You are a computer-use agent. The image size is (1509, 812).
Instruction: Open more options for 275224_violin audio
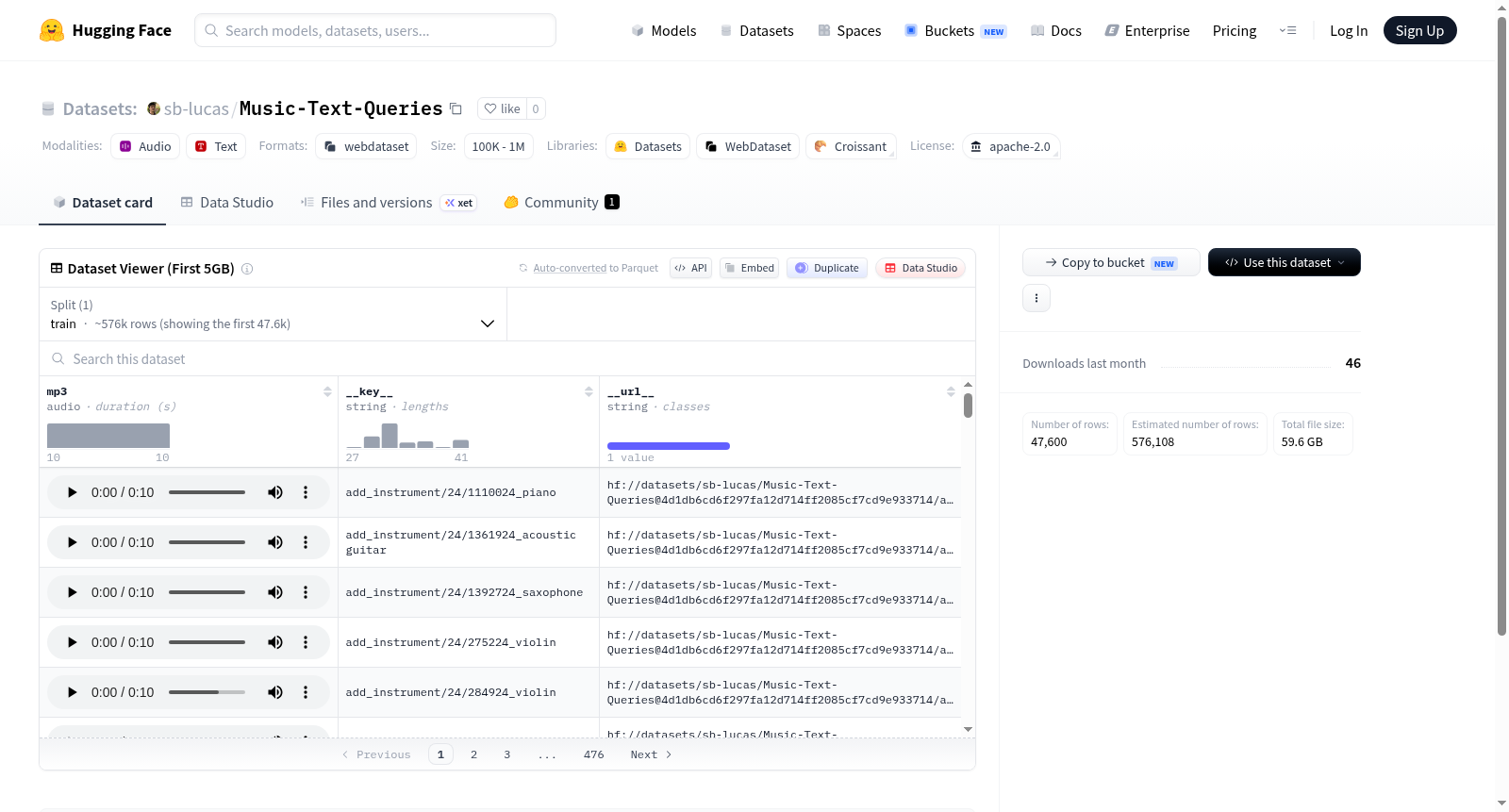coord(306,642)
